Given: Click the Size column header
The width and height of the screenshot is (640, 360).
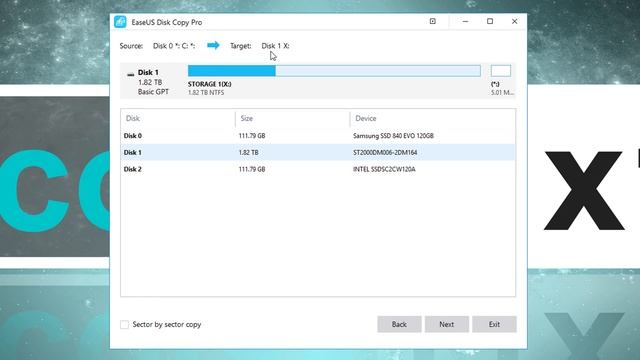Looking at the screenshot, I should click(x=247, y=118).
